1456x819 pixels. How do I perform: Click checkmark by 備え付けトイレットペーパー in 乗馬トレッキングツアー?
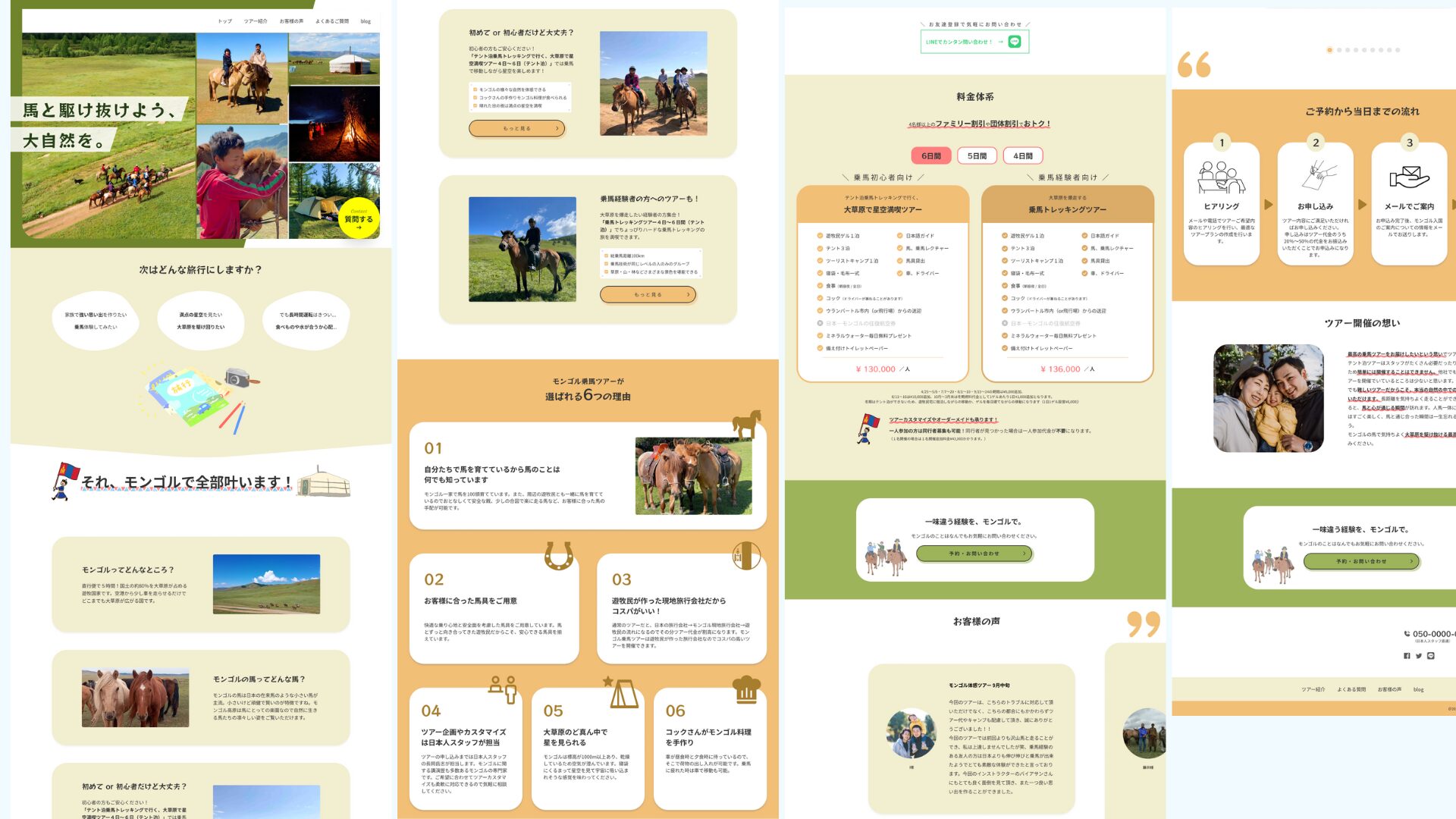point(1004,348)
